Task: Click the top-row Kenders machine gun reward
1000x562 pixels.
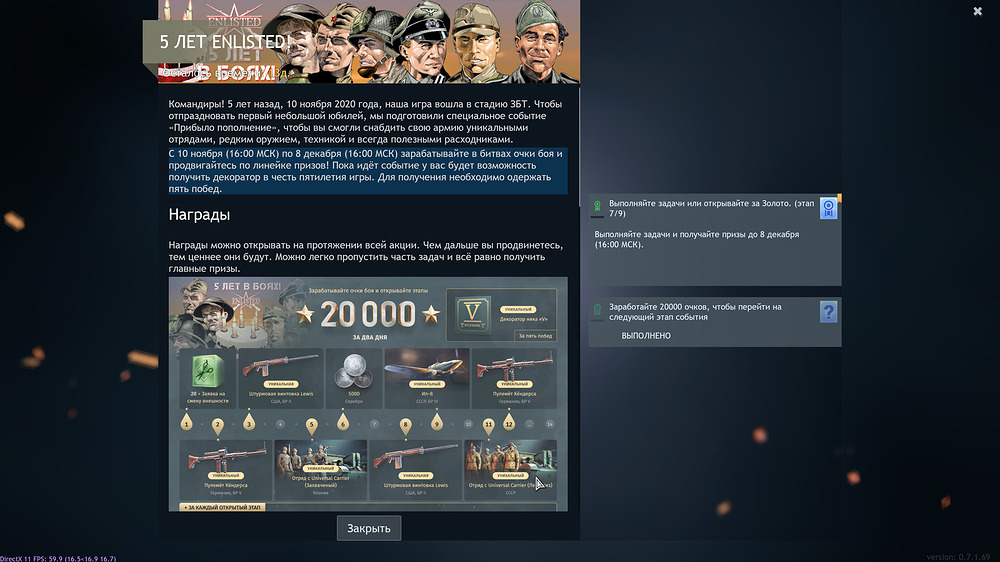Action: [x=514, y=378]
